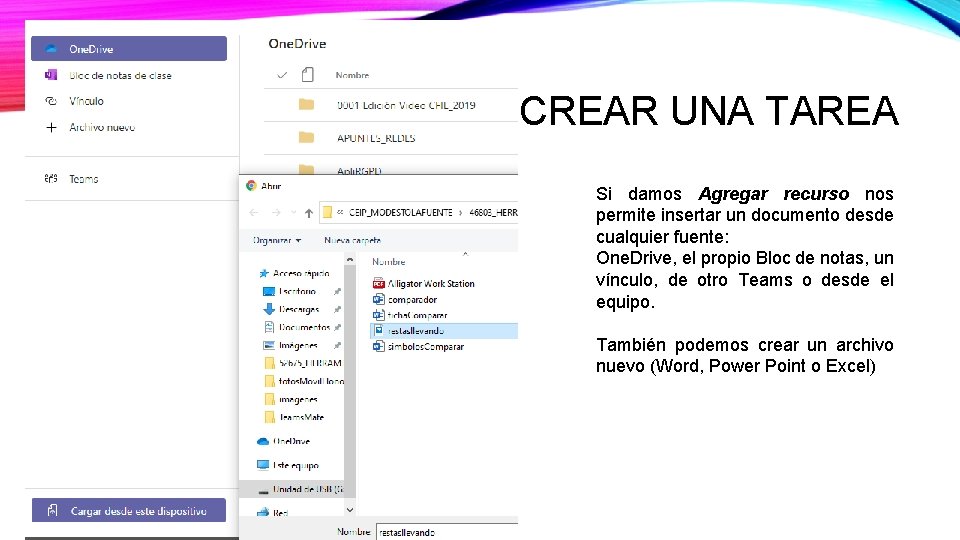
Task: Select Red network in navigation tree
Action: 280,513
